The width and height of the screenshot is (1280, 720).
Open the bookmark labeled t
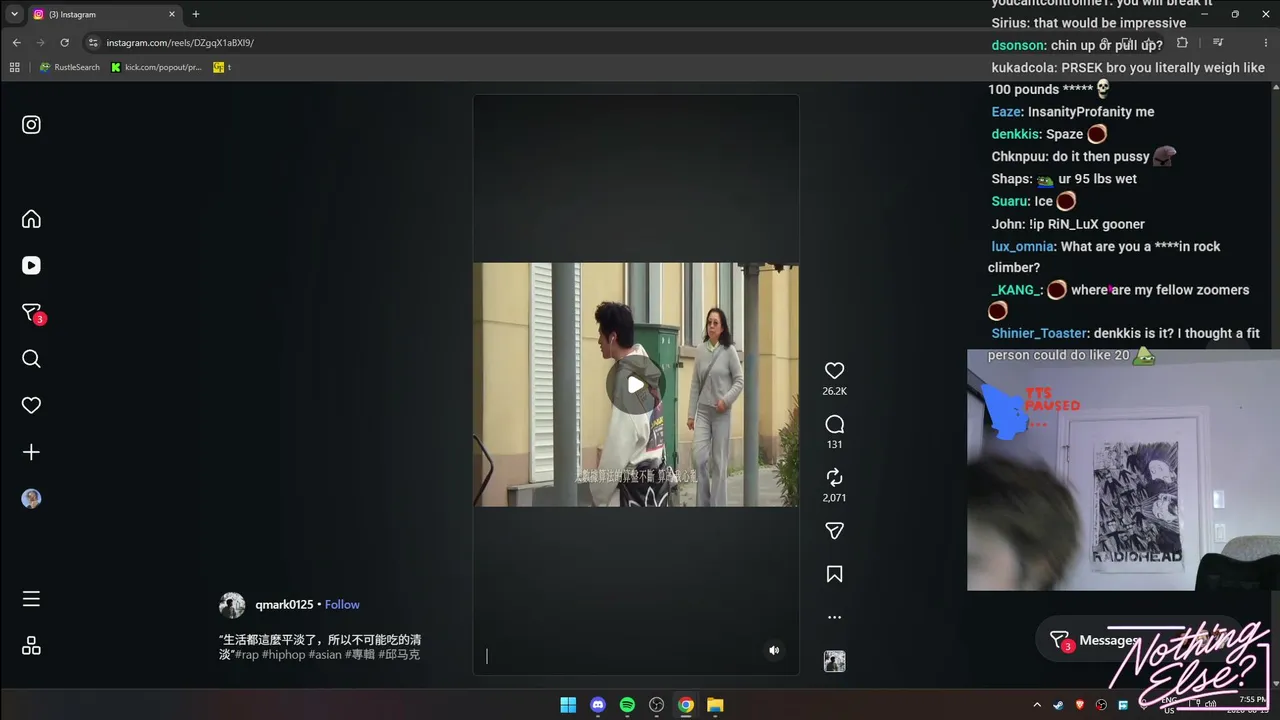222,67
